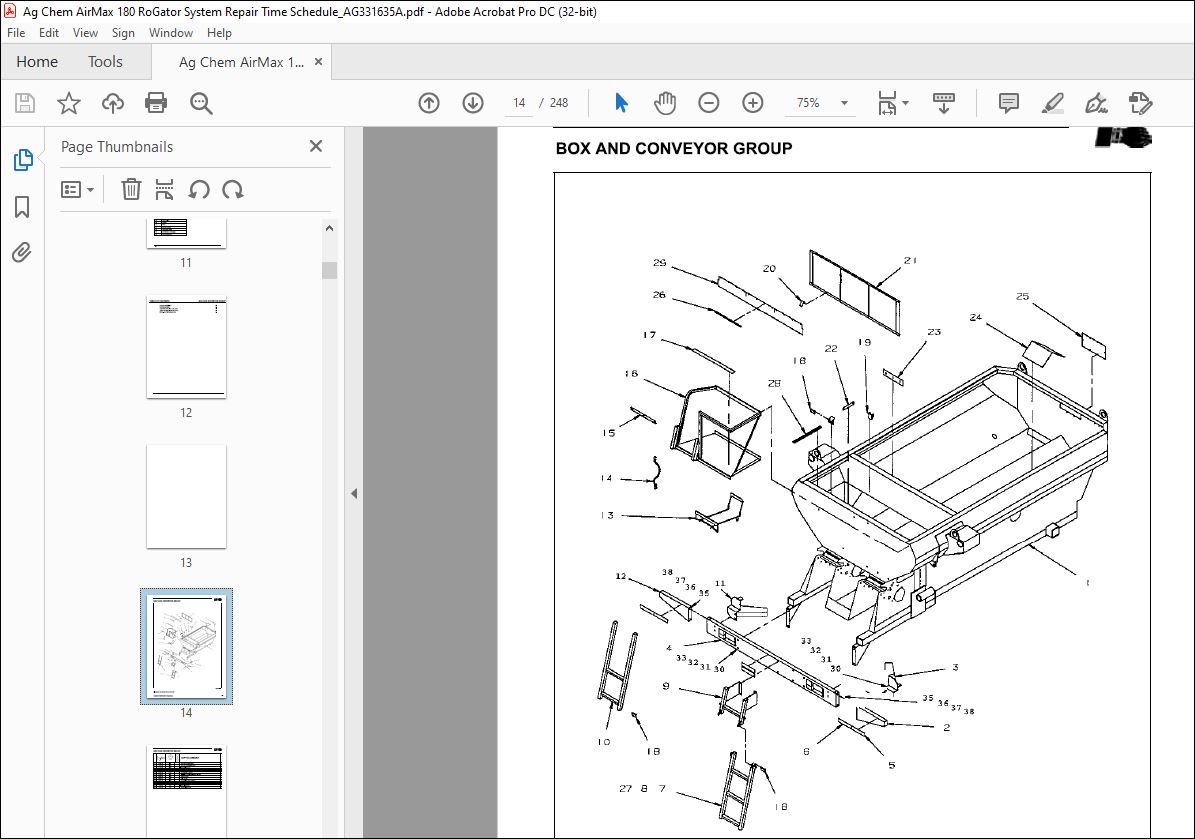Screen dimensions: 1195x839
Task: Click the thumbnails panel scrollbar handle
Action: [329, 271]
